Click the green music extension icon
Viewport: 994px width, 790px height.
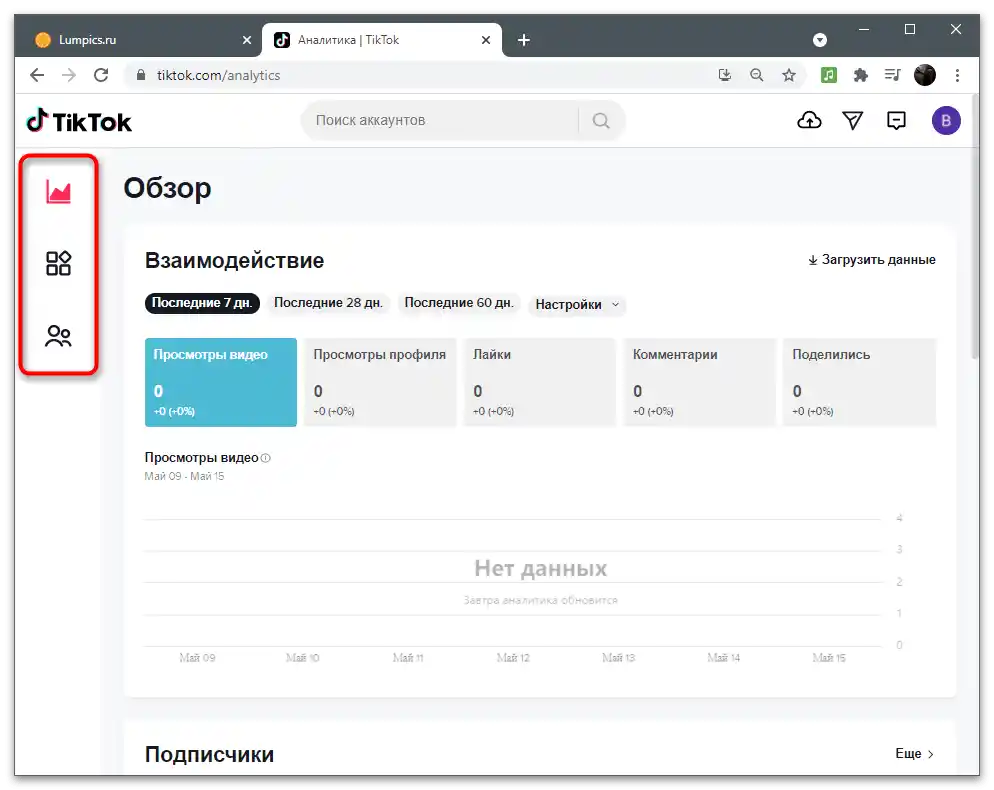(829, 75)
